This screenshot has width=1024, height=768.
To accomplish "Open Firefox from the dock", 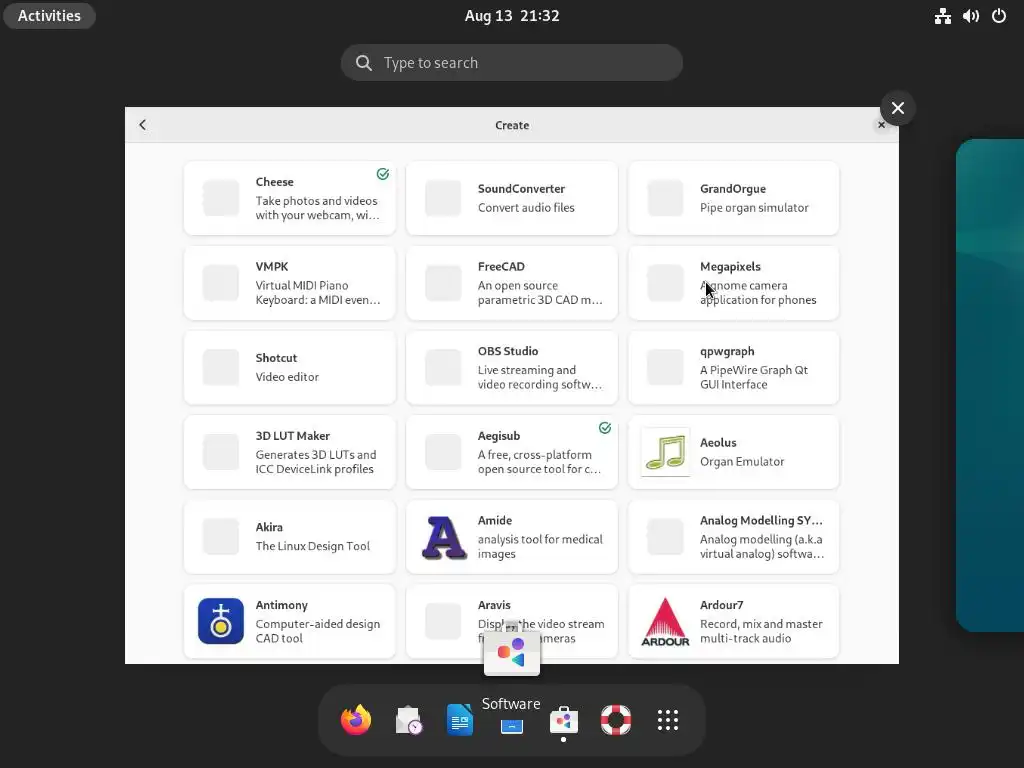I will click(356, 720).
